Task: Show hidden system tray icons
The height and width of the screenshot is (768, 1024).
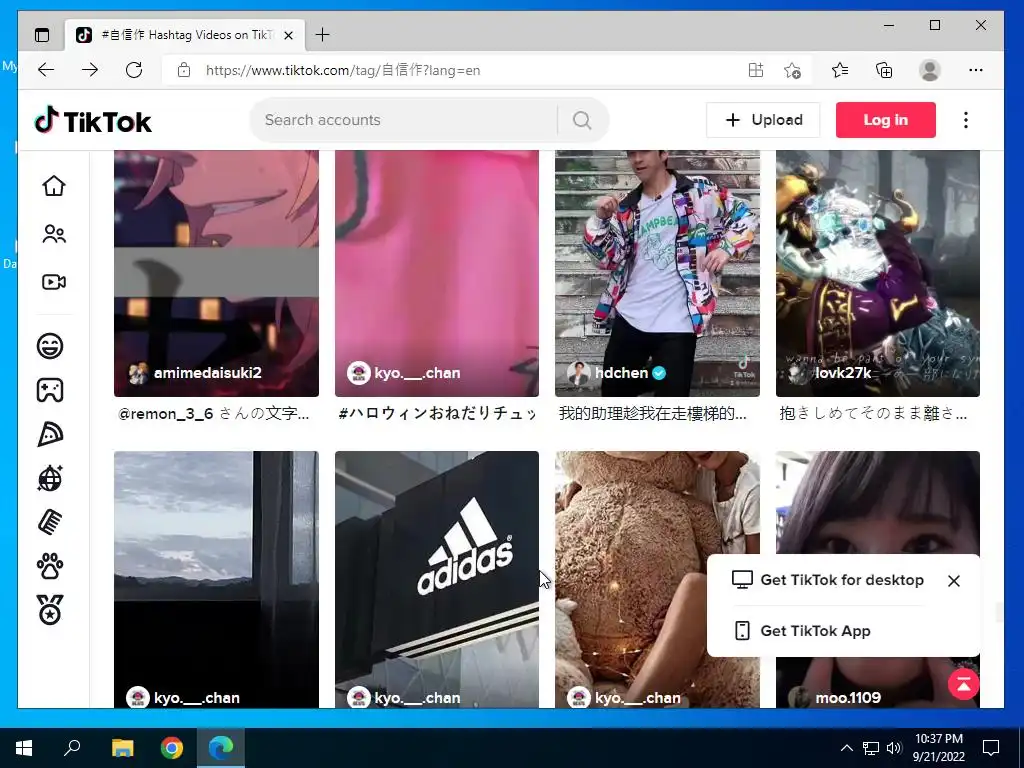Action: pyautogui.click(x=846, y=748)
